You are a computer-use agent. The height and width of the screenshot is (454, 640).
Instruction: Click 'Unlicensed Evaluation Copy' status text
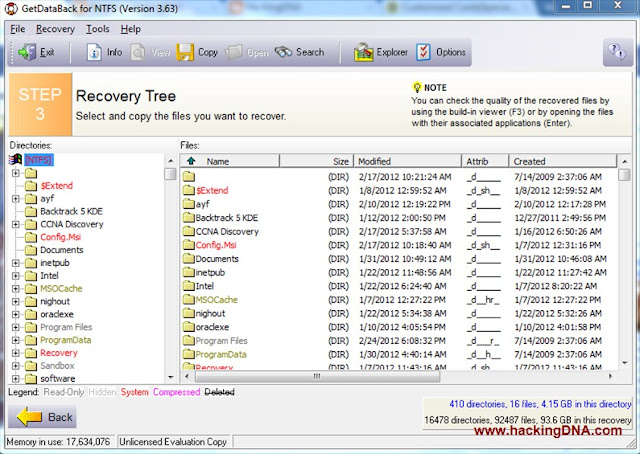pos(173,442)
